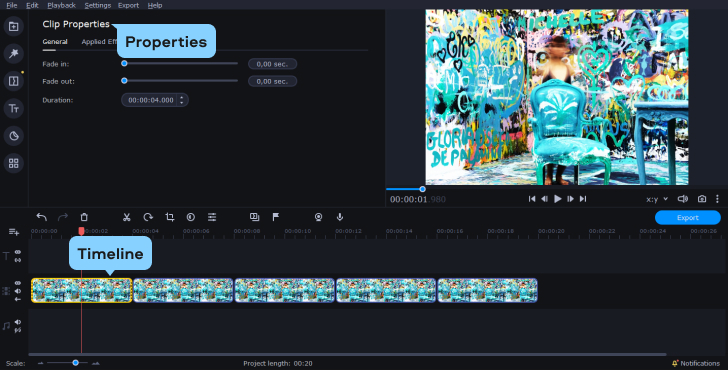
Task: Rotate the selected clip
Action: pos(148,217)
